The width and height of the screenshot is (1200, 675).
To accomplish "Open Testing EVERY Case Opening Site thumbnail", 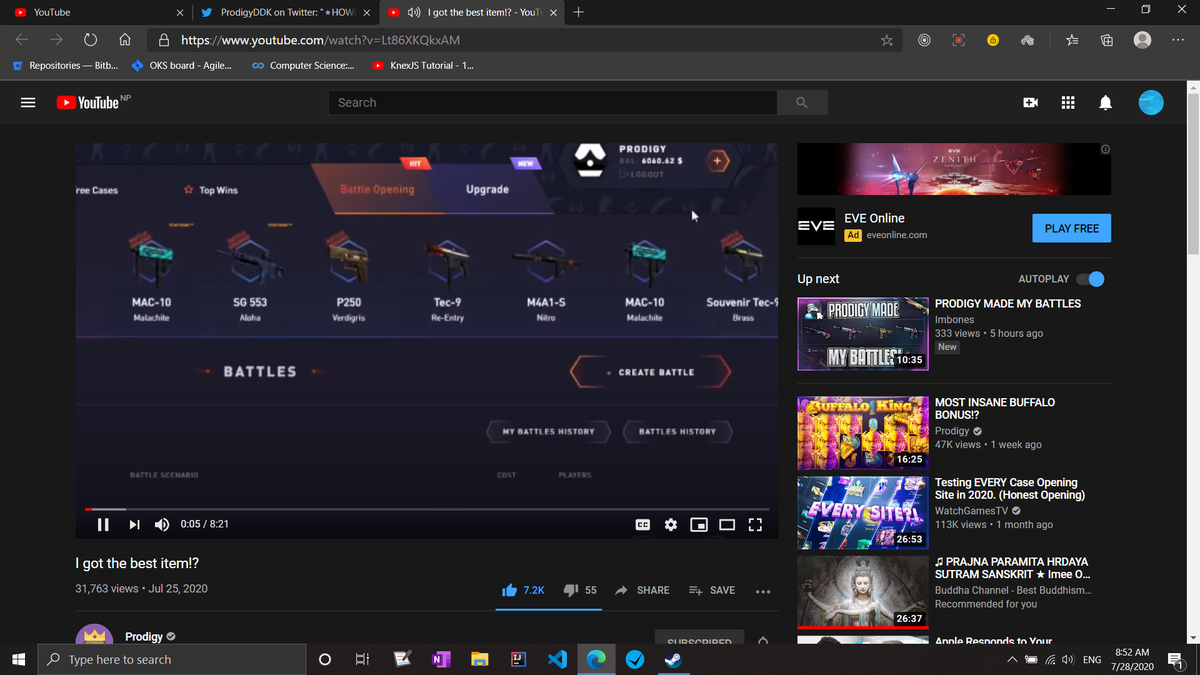I will click(x=861, y=513).
